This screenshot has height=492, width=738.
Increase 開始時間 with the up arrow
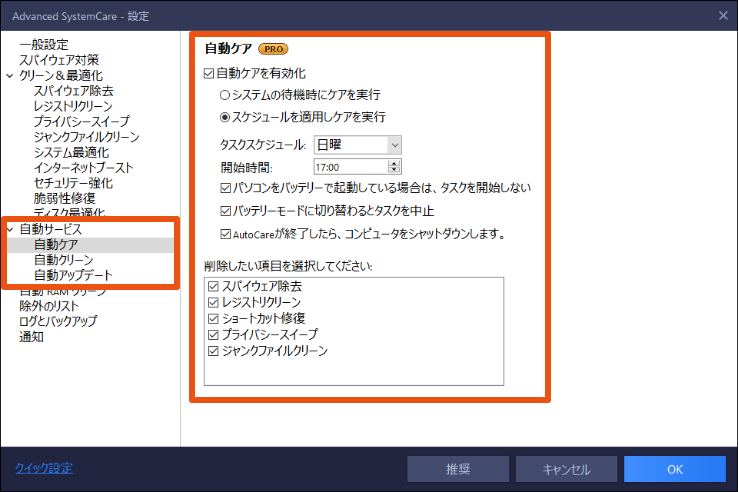point(394,163)
